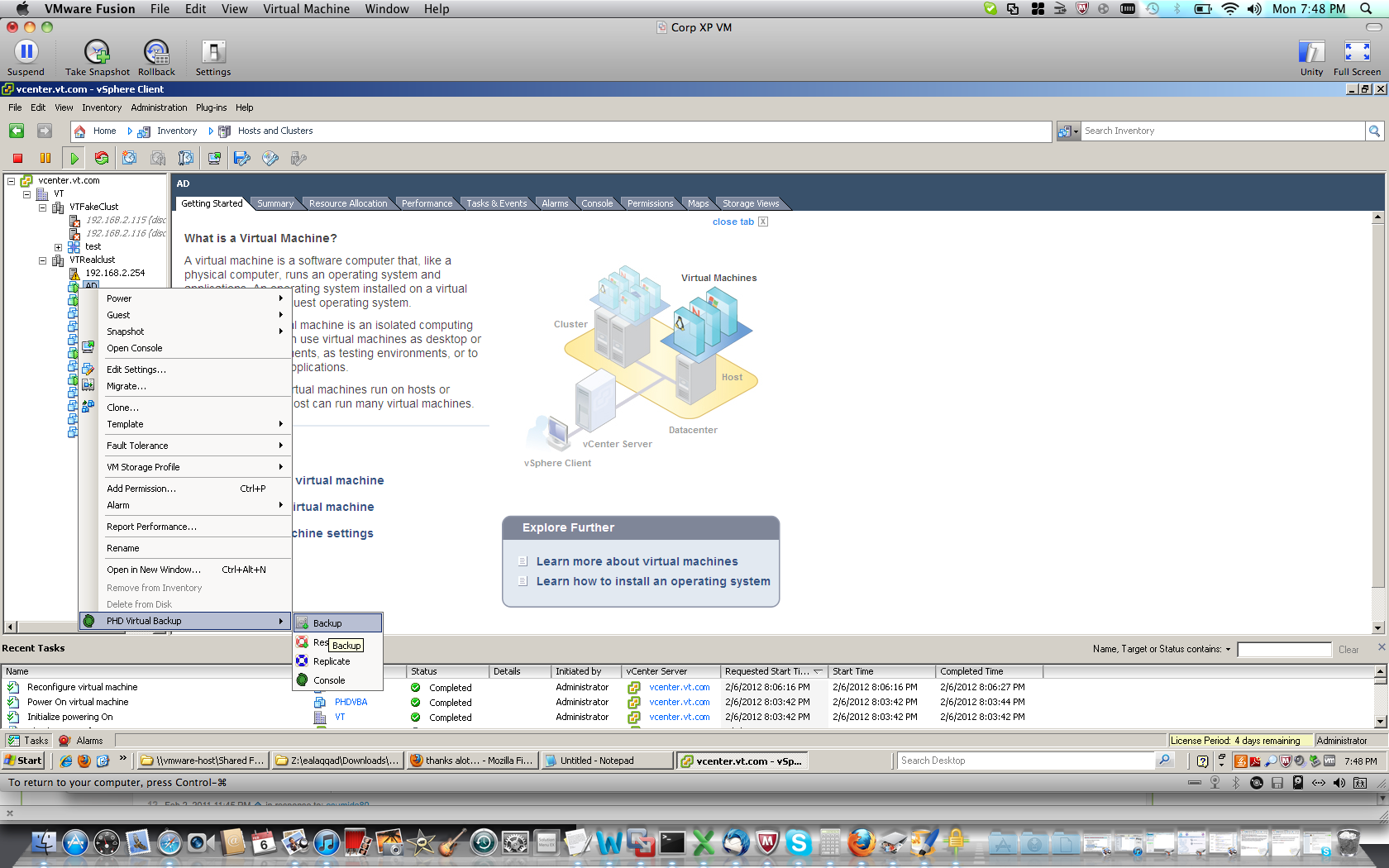Click the Alarms button in status bar
1389x868 pixels.
82,741
